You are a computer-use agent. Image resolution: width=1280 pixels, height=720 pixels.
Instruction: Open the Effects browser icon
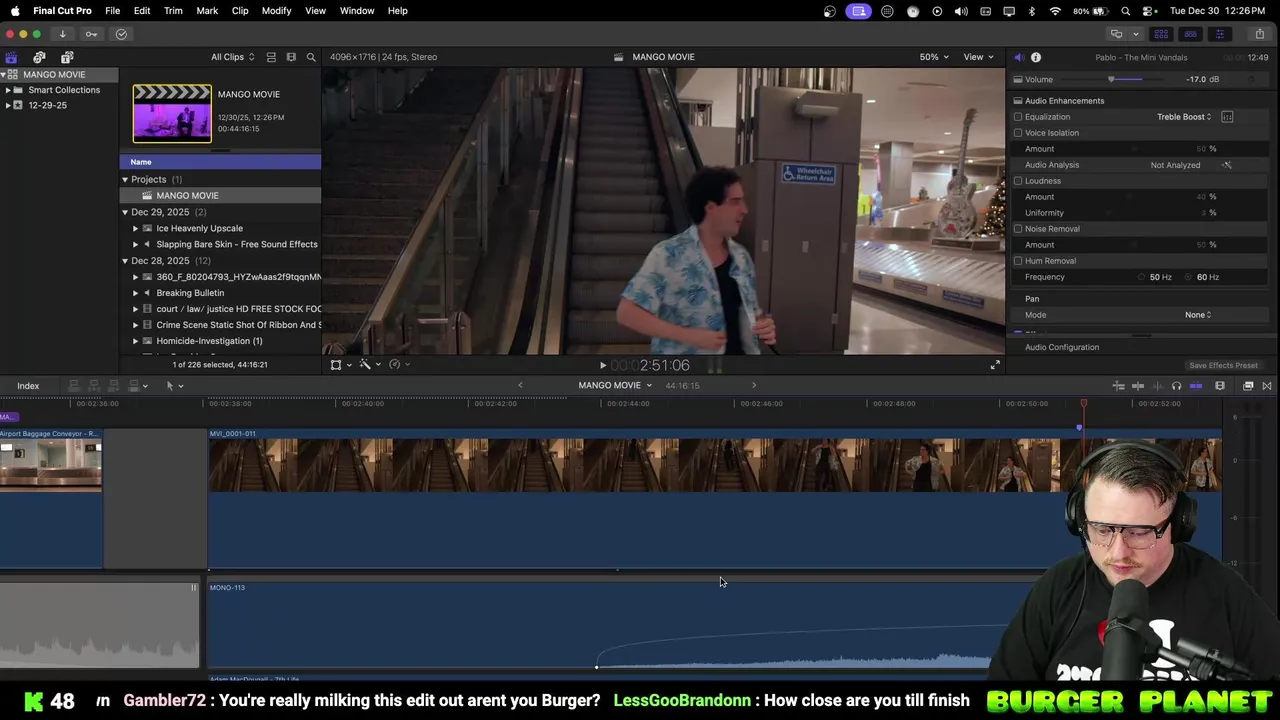tap(1248, 386)
